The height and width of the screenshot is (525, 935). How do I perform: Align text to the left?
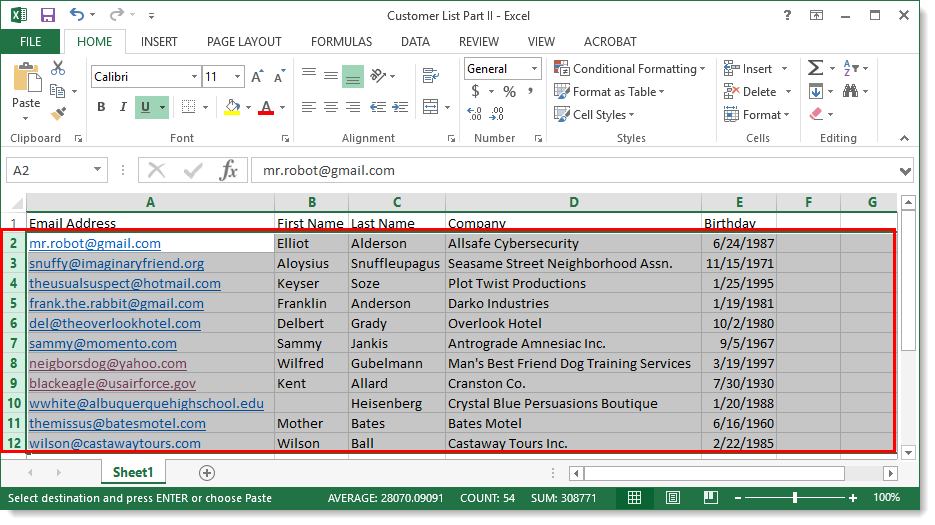pyautogui.click(x=309, y=107)
